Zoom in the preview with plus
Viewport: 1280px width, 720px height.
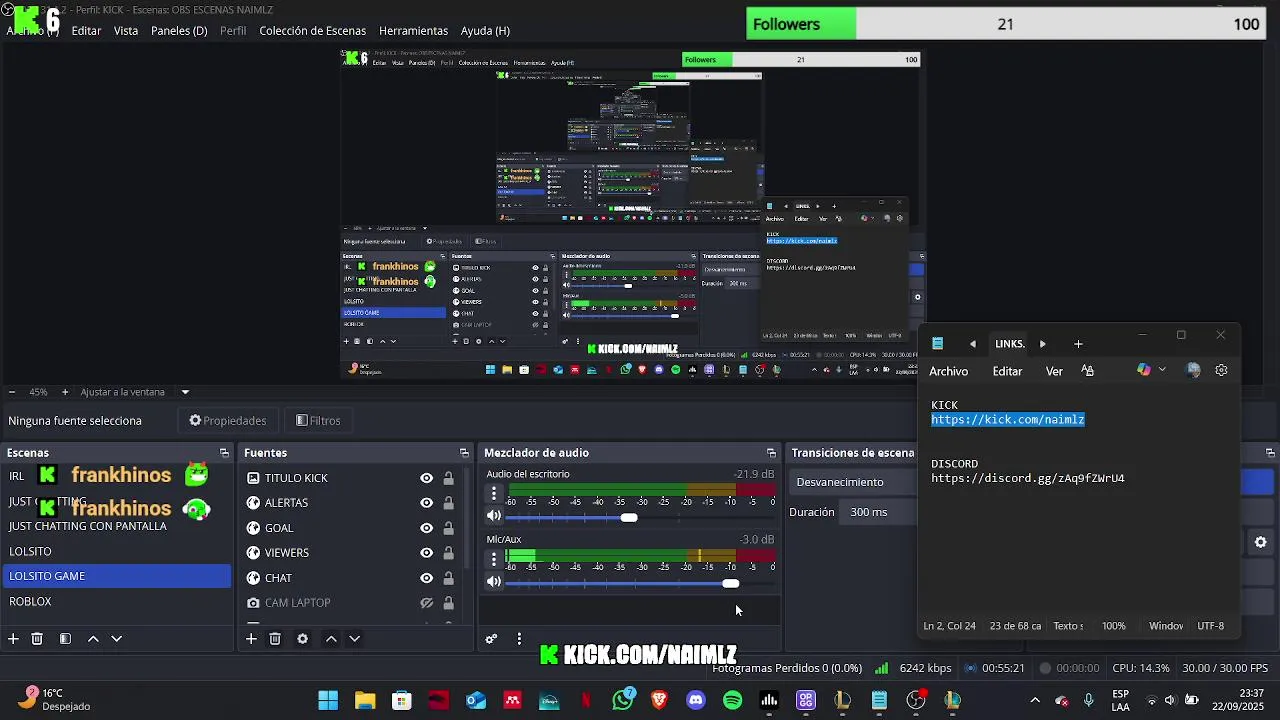click(65, 392)
